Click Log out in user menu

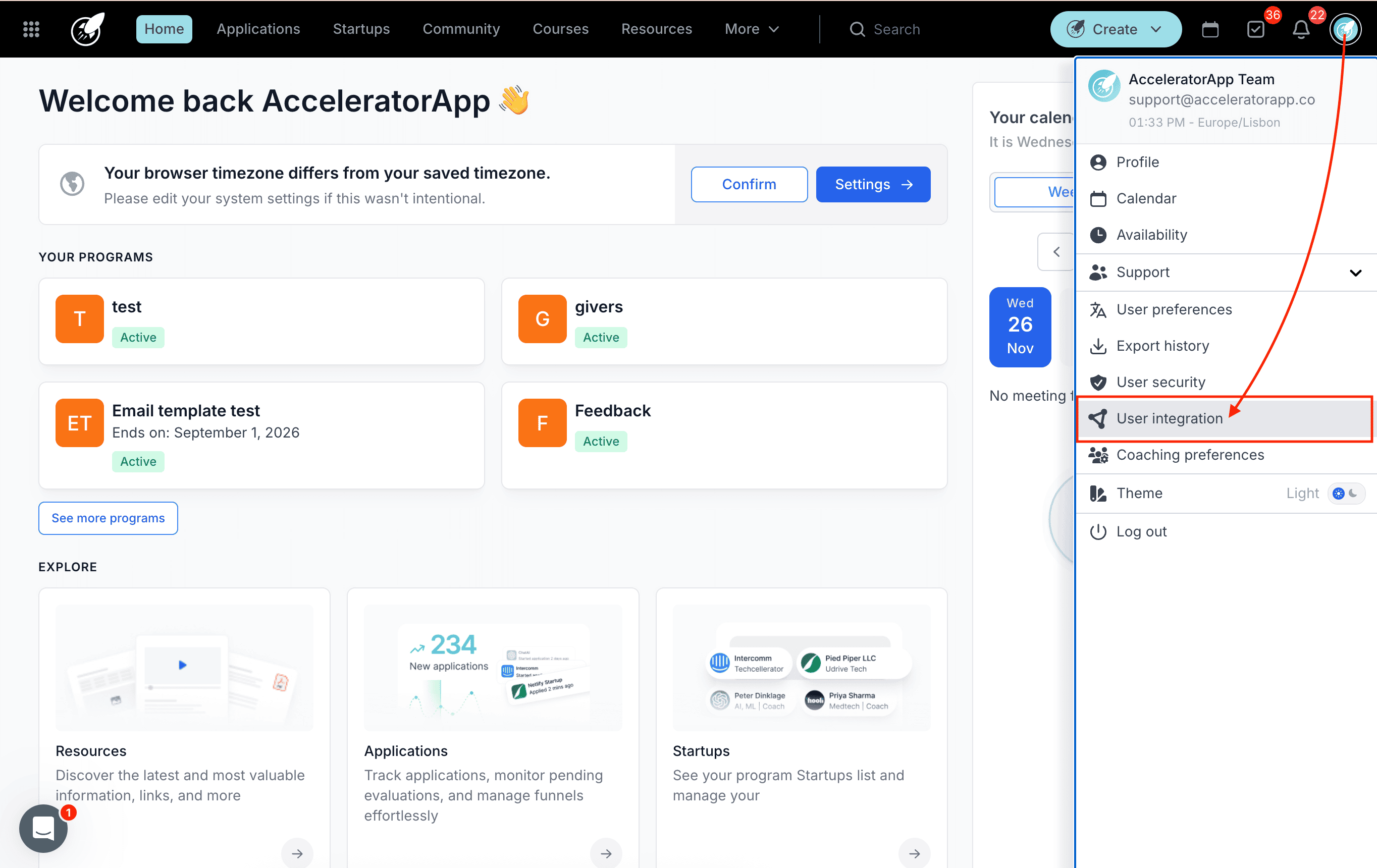[x=1141, y=531]
